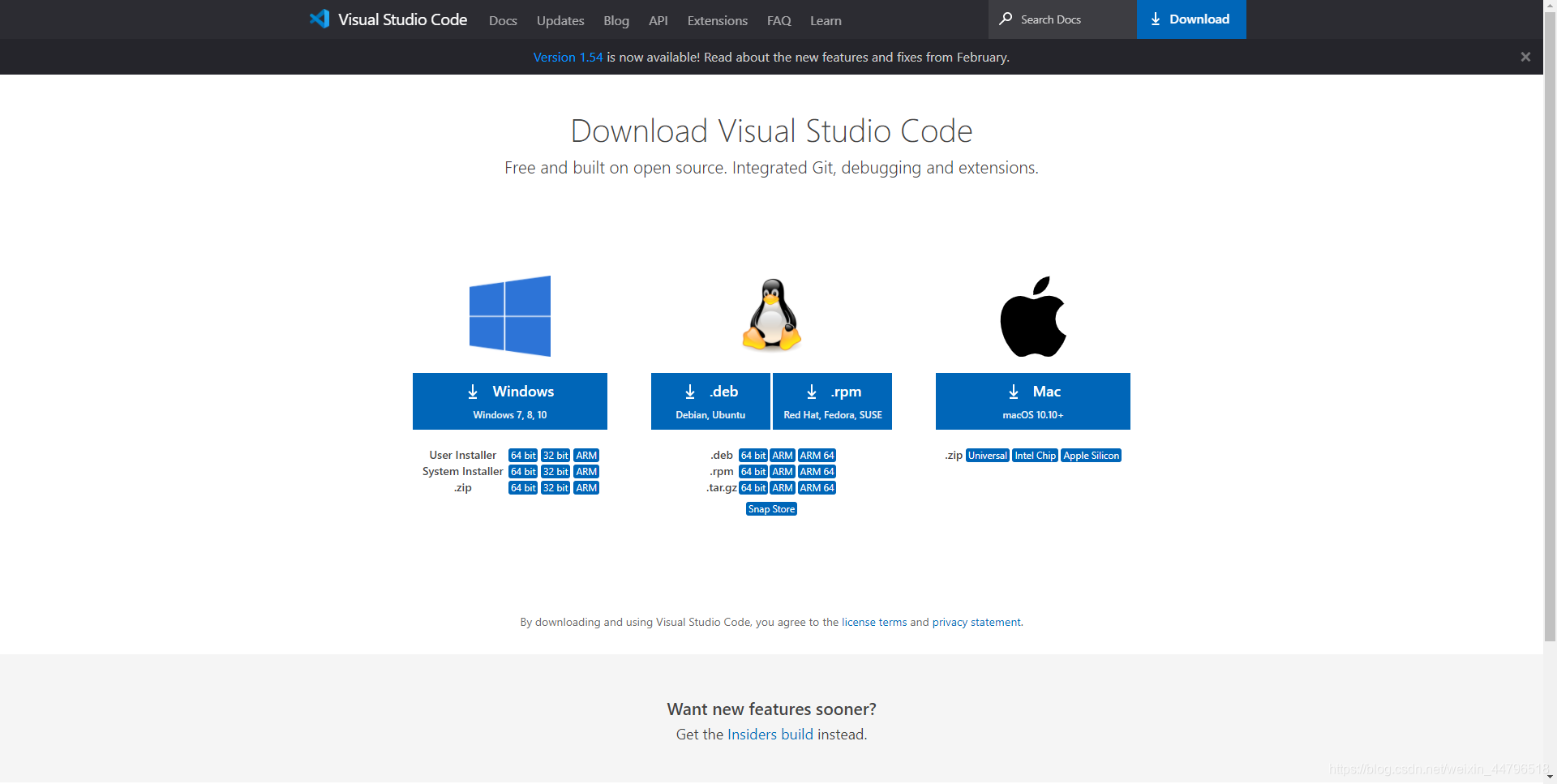Open the privacy statement link
This screenshot has width=1557, height=784.
(976, 622)
